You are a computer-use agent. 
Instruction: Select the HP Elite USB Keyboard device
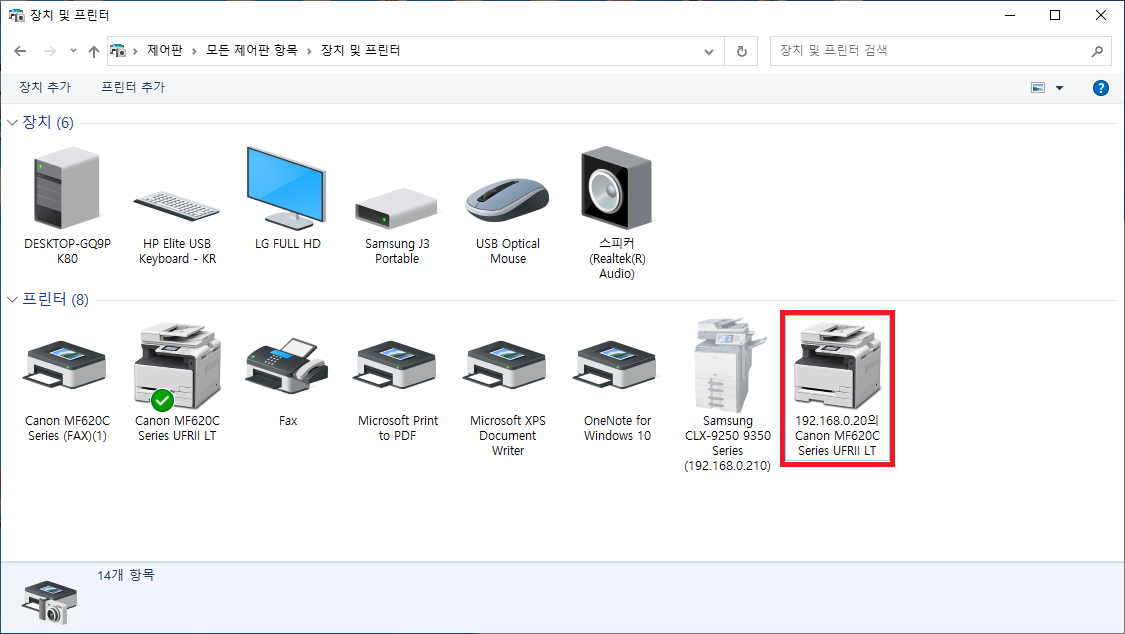(177, 206)
